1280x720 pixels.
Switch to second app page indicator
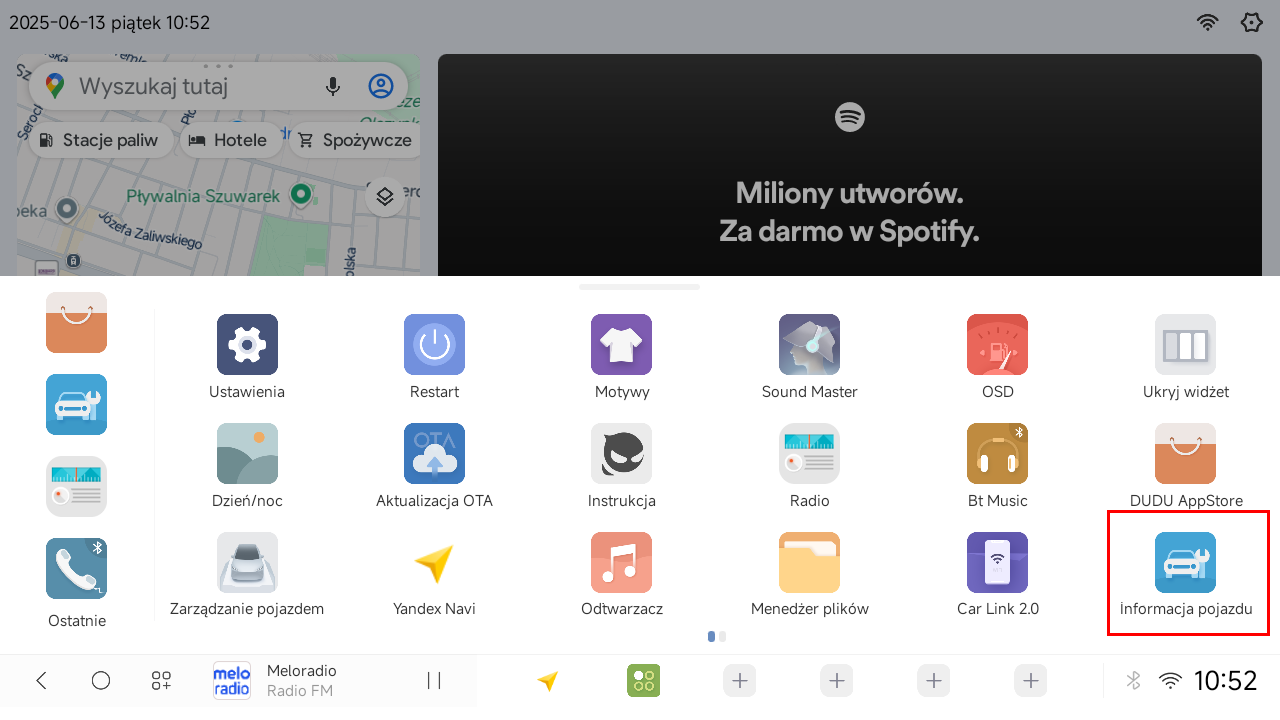[x=722, y=636]
